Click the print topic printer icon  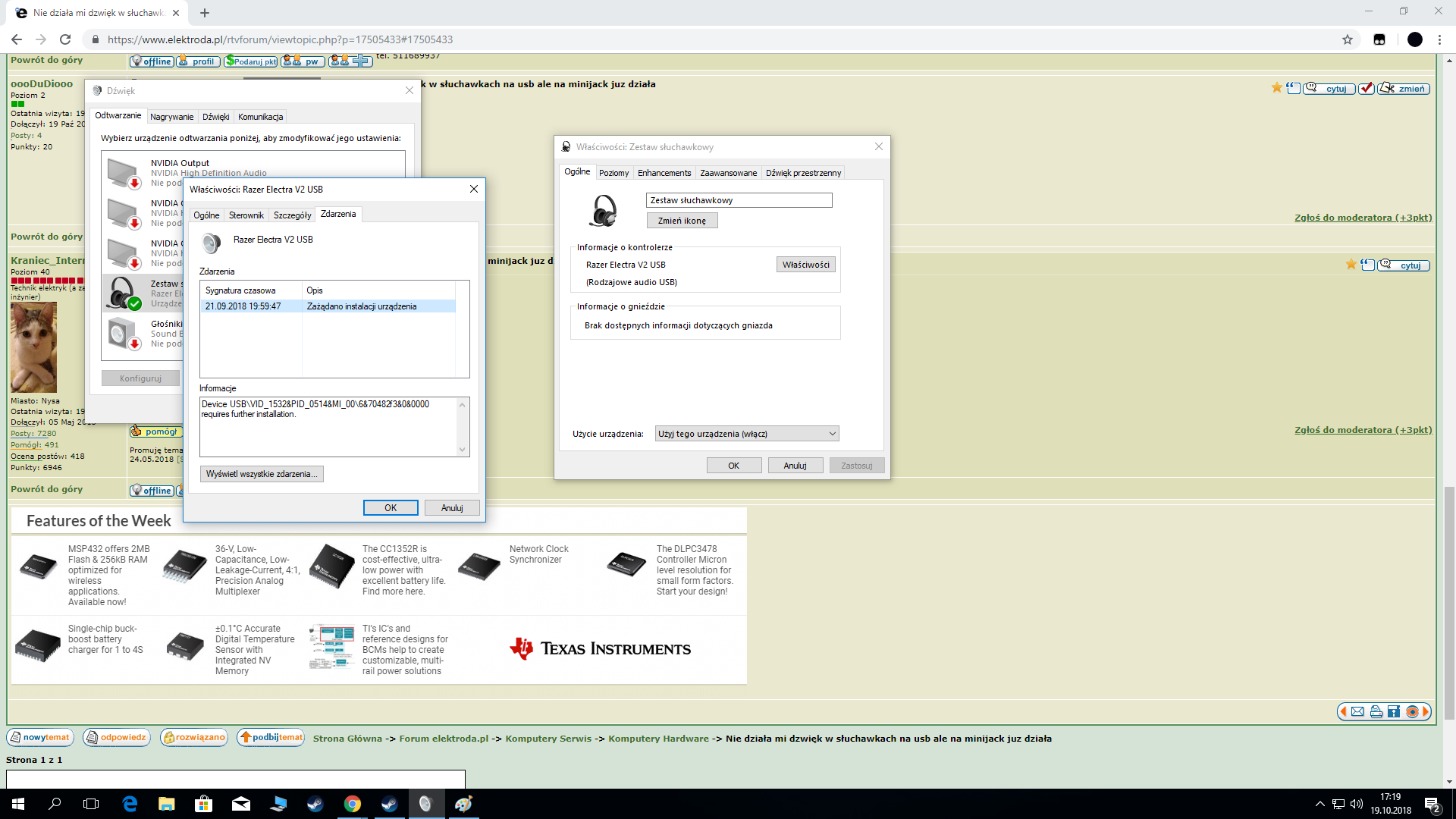point(1376,711)
